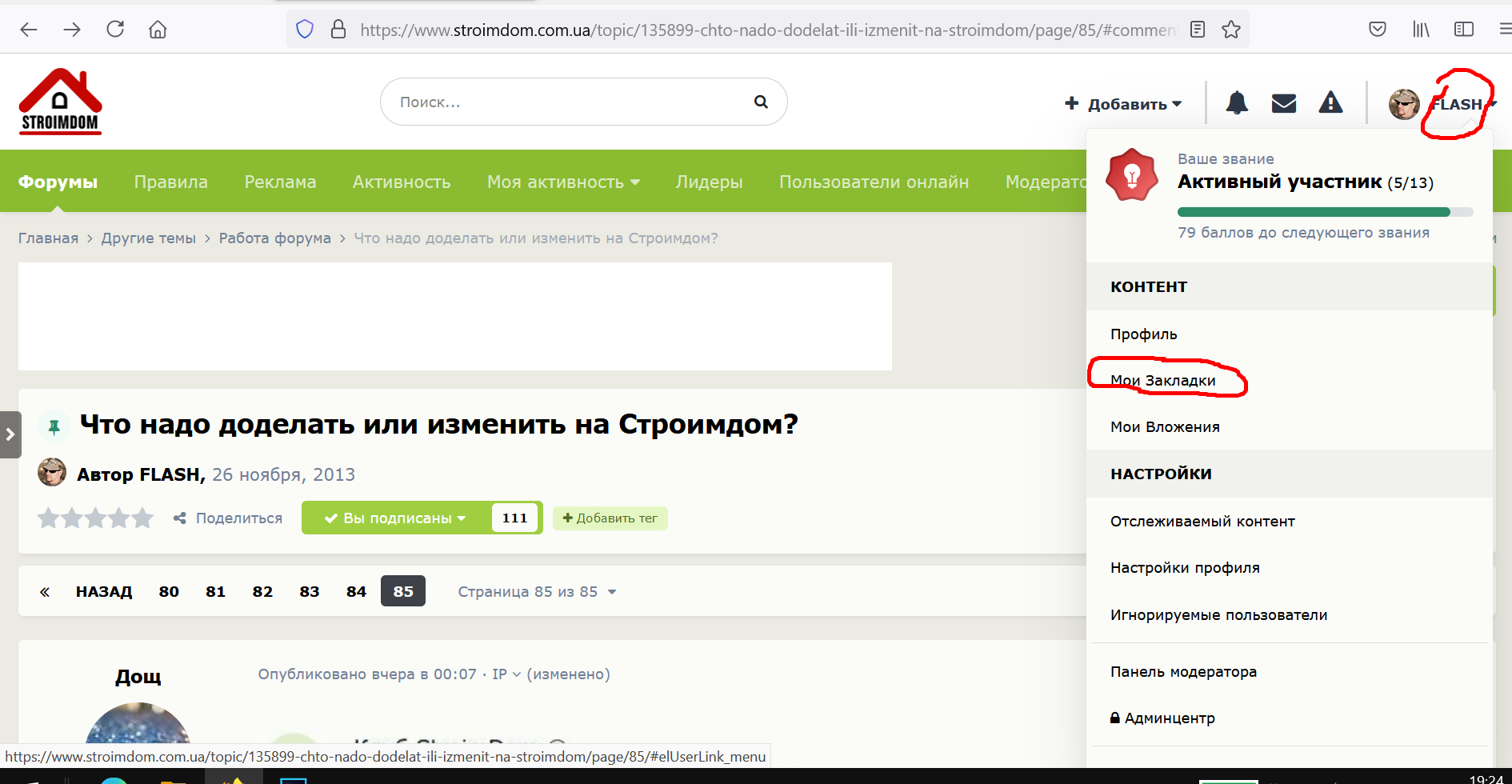Image resolution: width=1512 pixels, height=784 pixels.
Task: Click post author name Дощ
Action: coord(138,677)
